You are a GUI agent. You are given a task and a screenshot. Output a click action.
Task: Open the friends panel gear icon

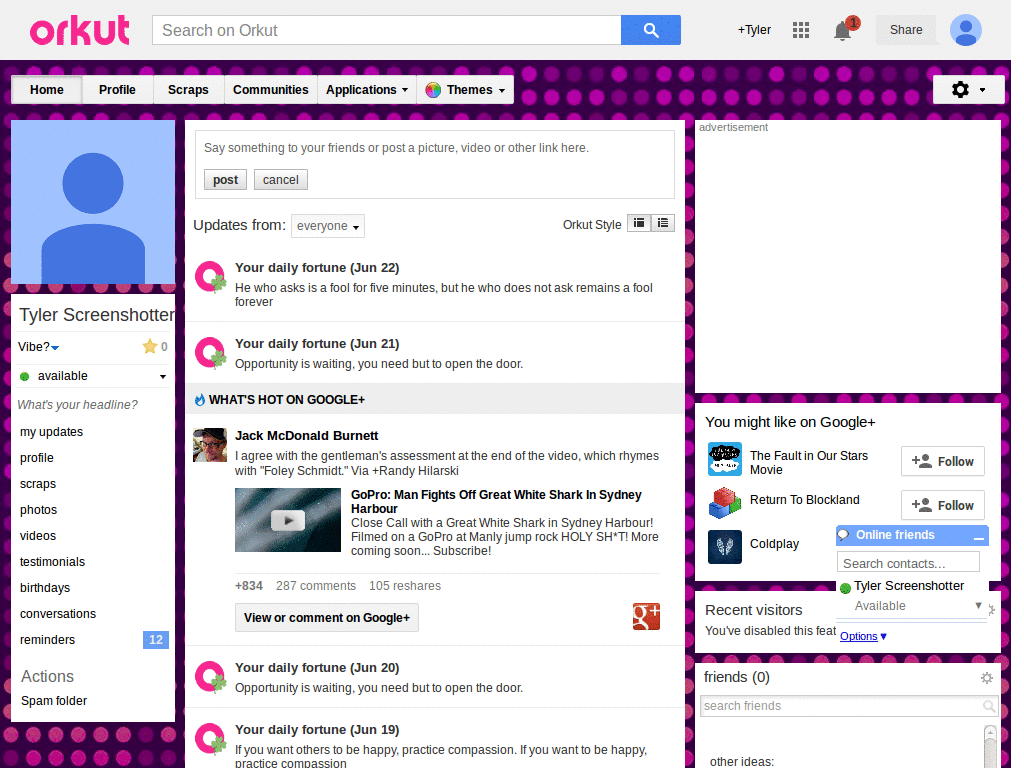click(x=987, y=678)
